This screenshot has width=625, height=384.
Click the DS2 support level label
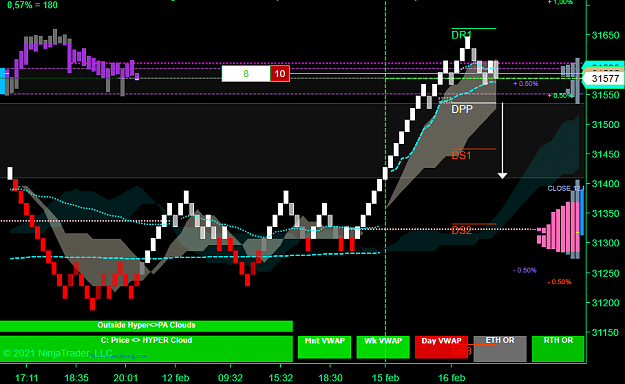[x=461, y=230]
